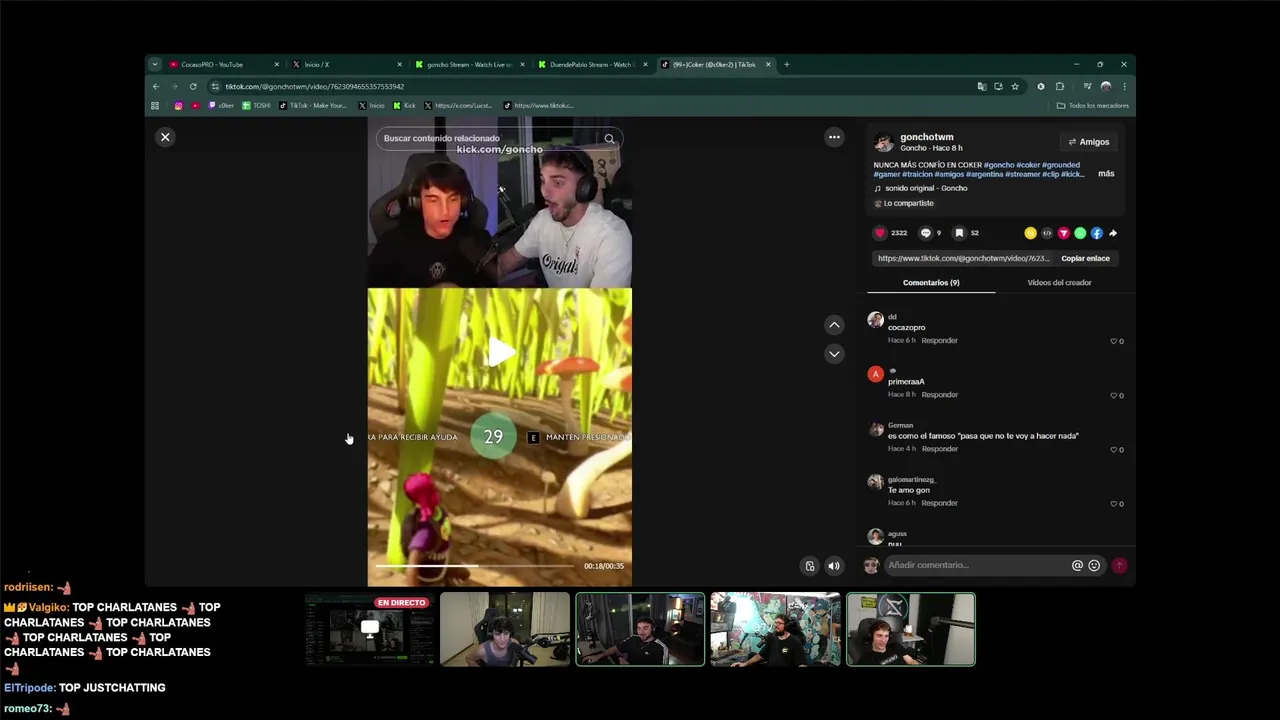Bookmark this page with star icon
The image size is (1280, 720).
[1015, 87]
